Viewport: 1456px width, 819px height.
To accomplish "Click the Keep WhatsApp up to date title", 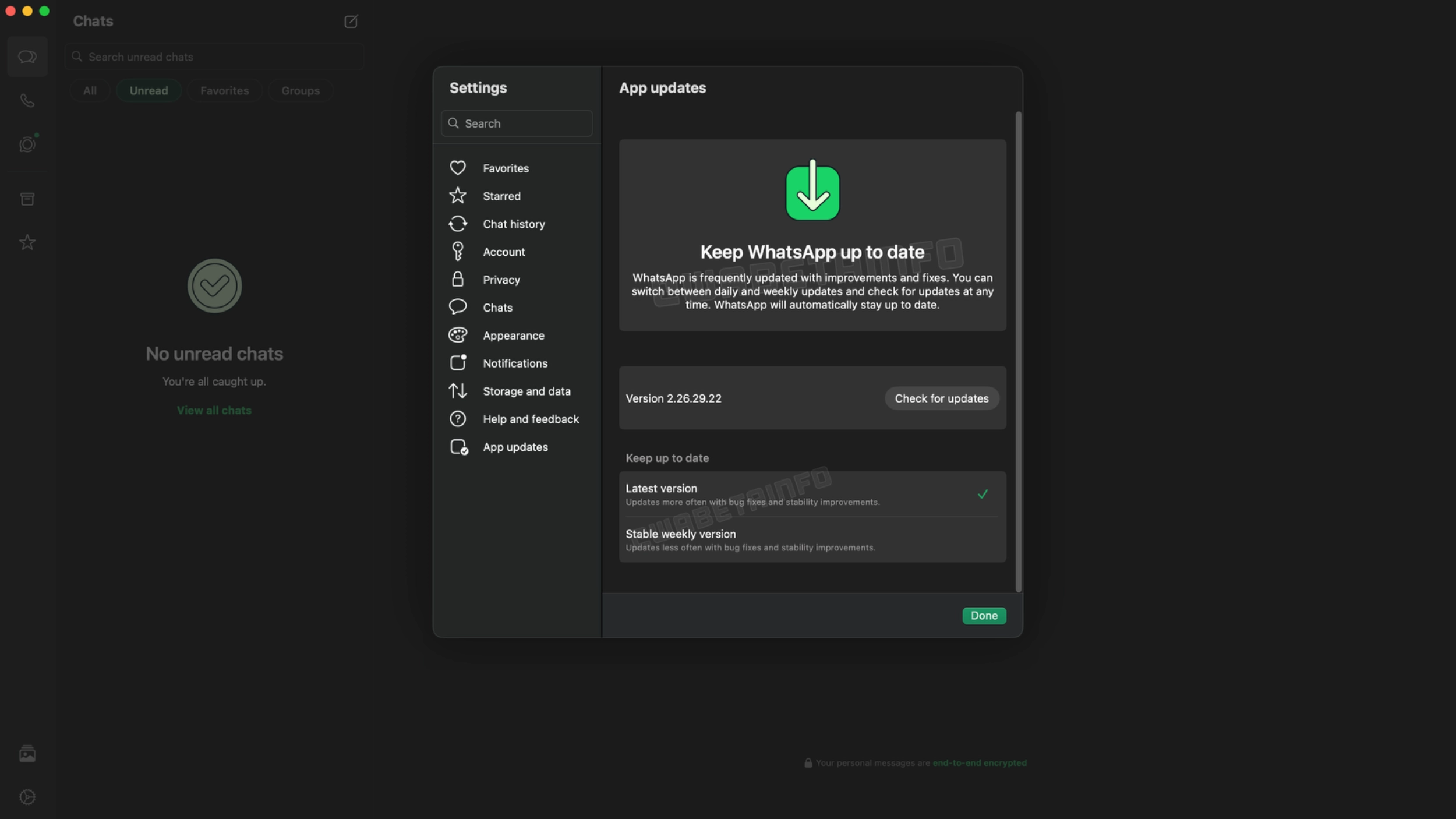I will [x=812, y=252].
